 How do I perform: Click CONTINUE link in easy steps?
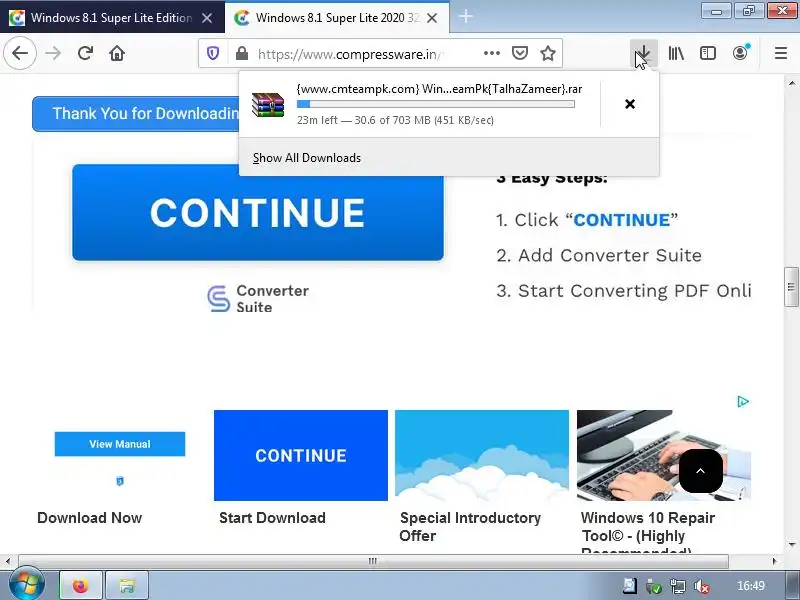(x=621, y=220)
